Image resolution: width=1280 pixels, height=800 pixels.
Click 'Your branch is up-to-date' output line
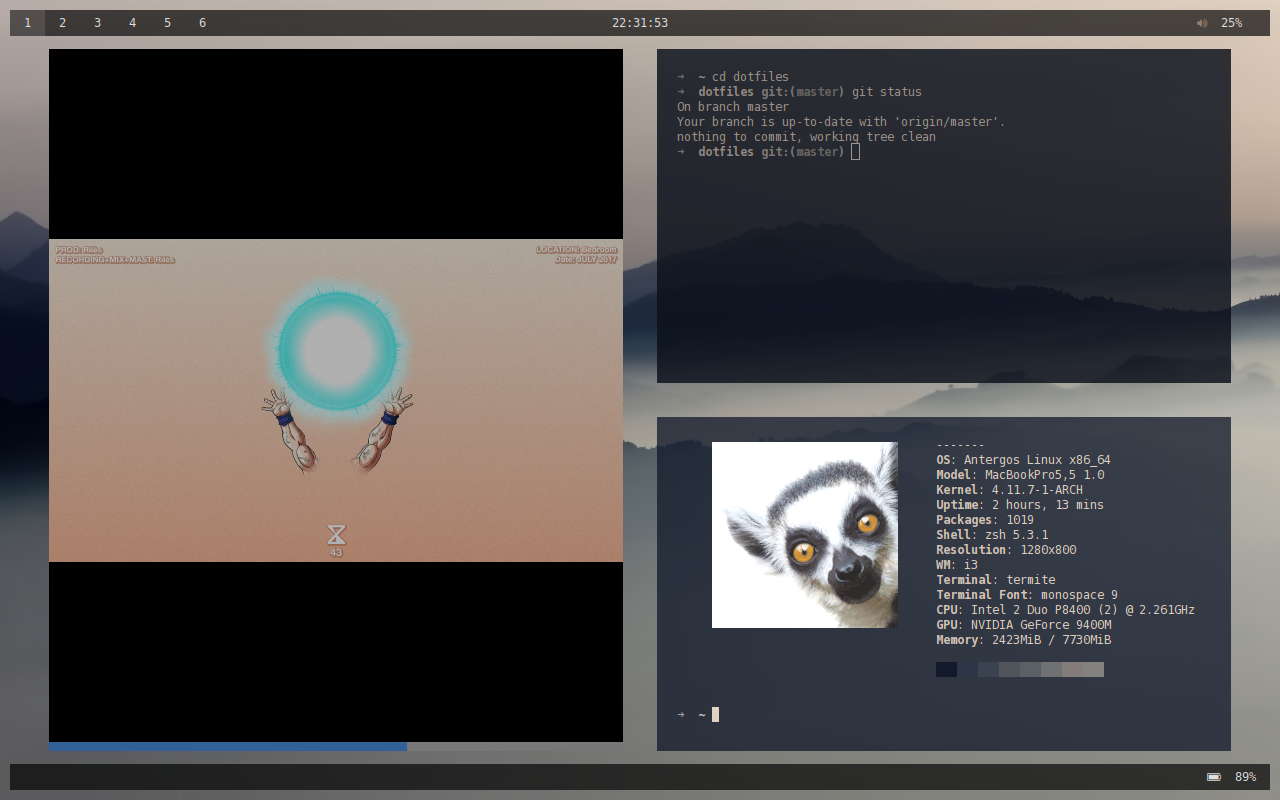(x=841, y=122)
